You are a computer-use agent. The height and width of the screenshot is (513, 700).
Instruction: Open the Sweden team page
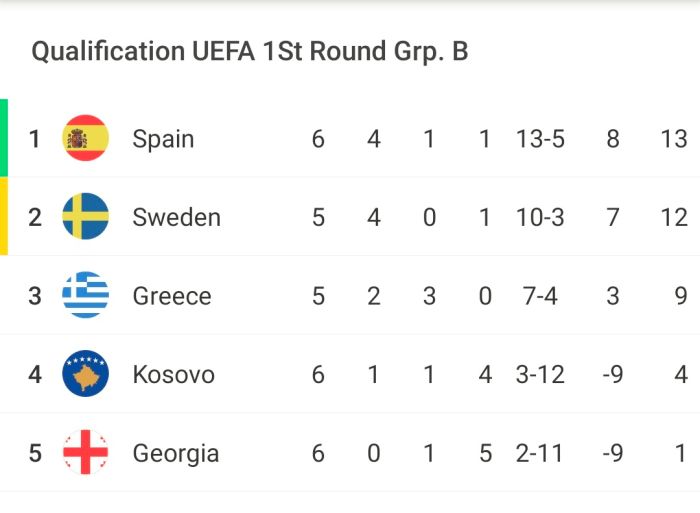[177, 217]
